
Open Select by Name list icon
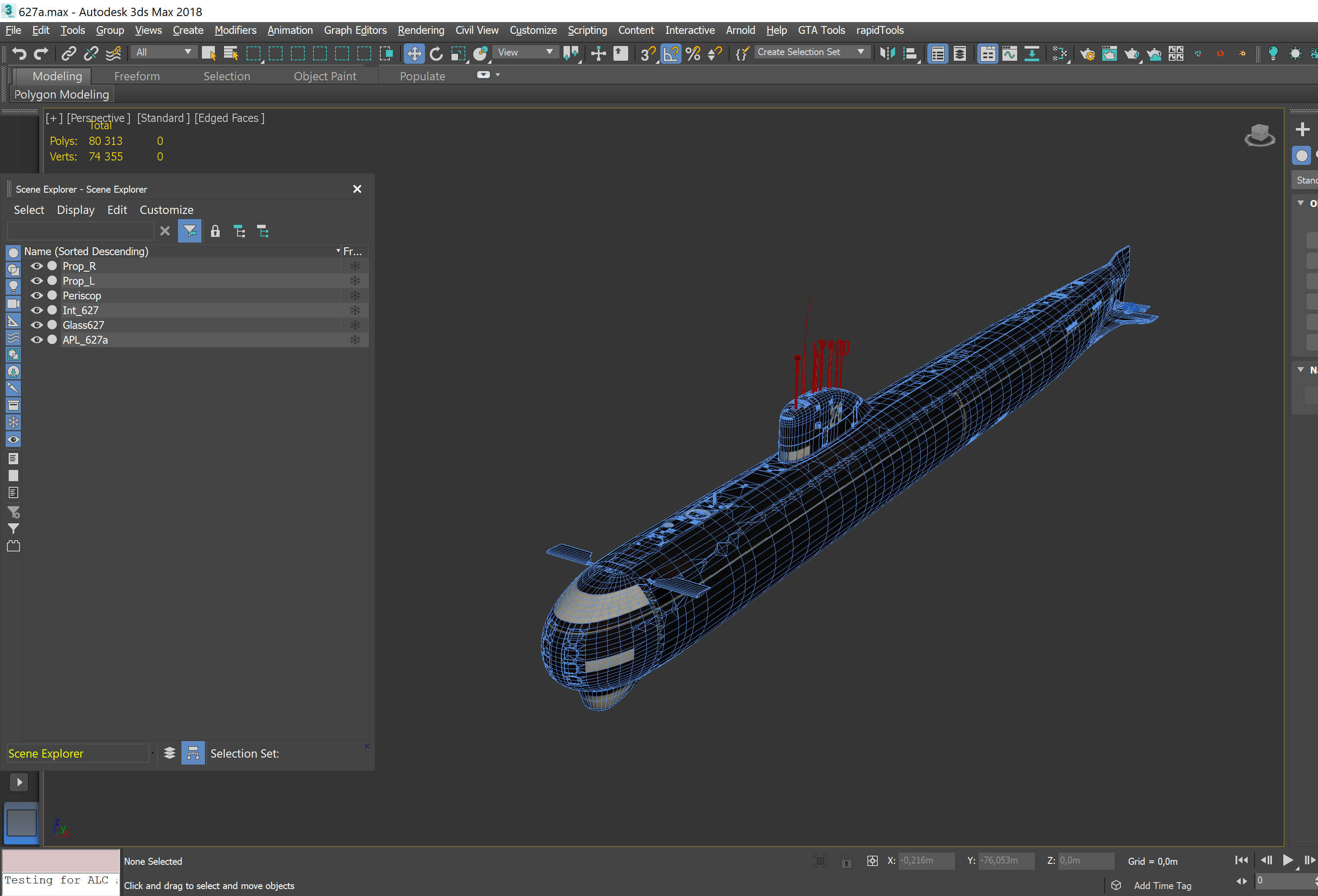(231, 53)
